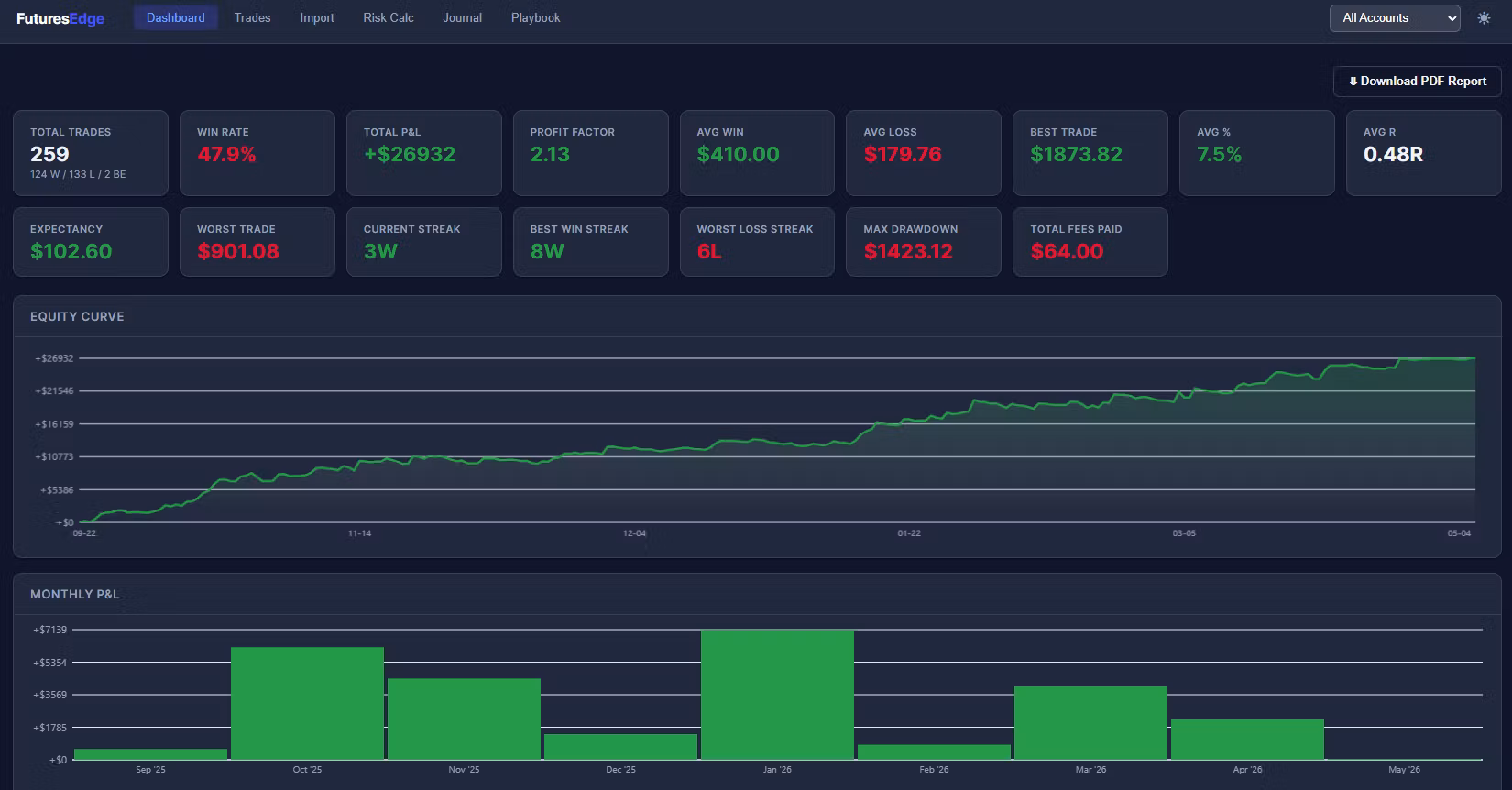
Task: Click the Profit Factor 2.13 value
Action: pos(550,155)
